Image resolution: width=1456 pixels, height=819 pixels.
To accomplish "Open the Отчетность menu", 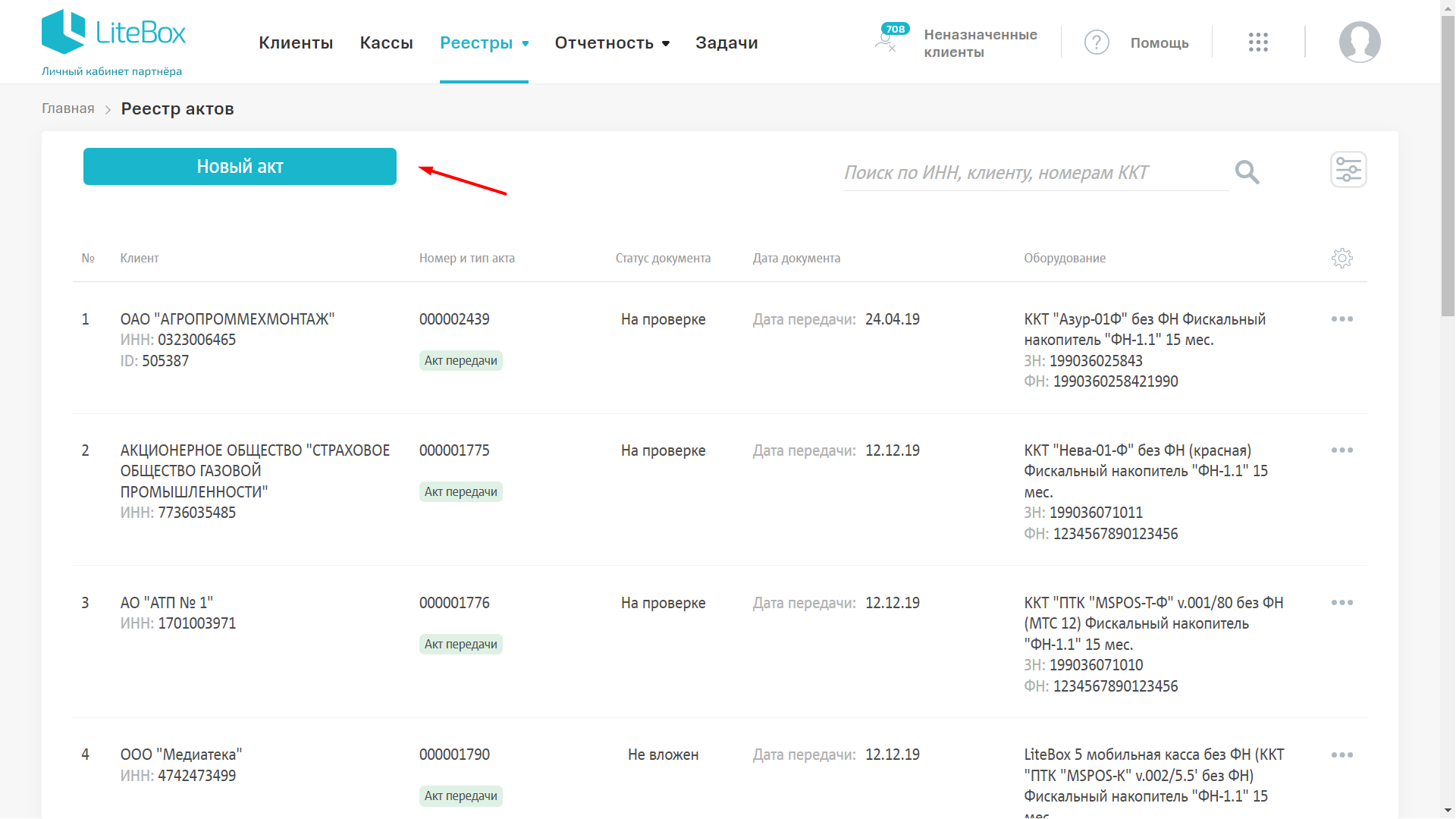I will point(604,43).
